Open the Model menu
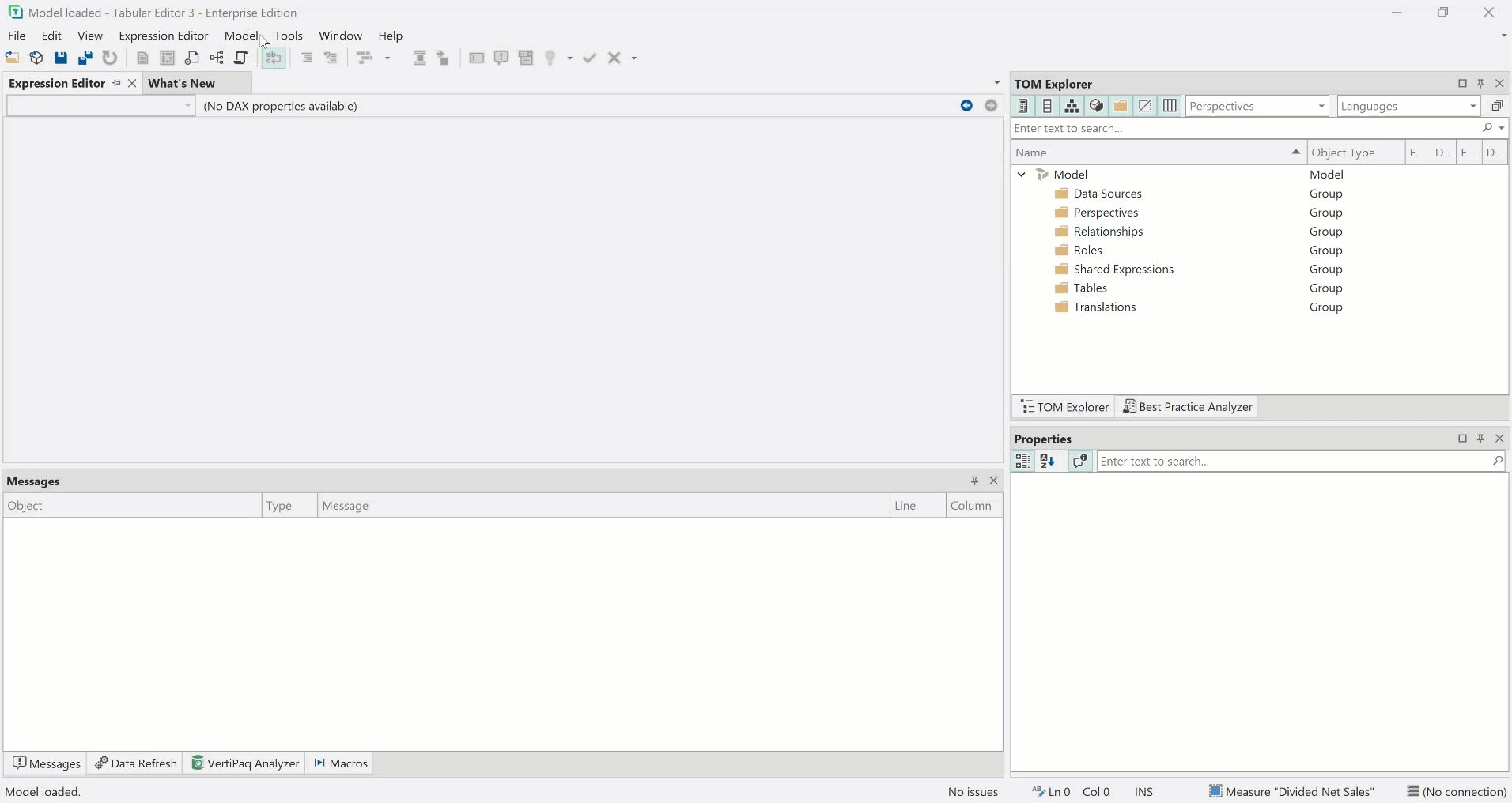The width and height of the screenshot is (1512, 803). tap(241, 36)
